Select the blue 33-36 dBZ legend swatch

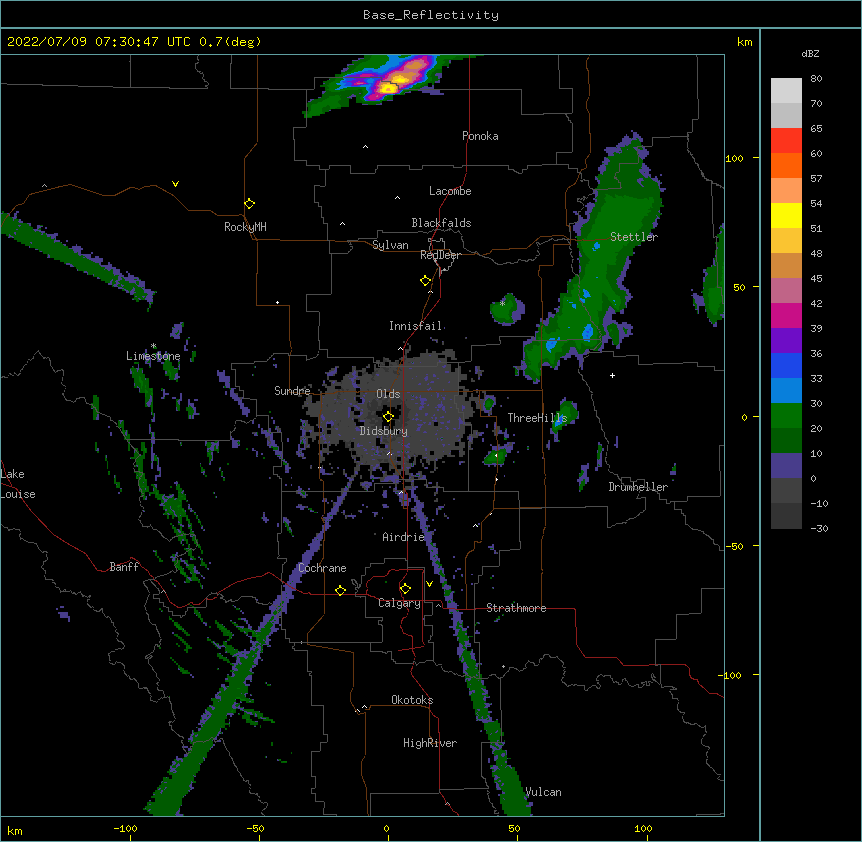pyautogui.click(x=786, y=365)
